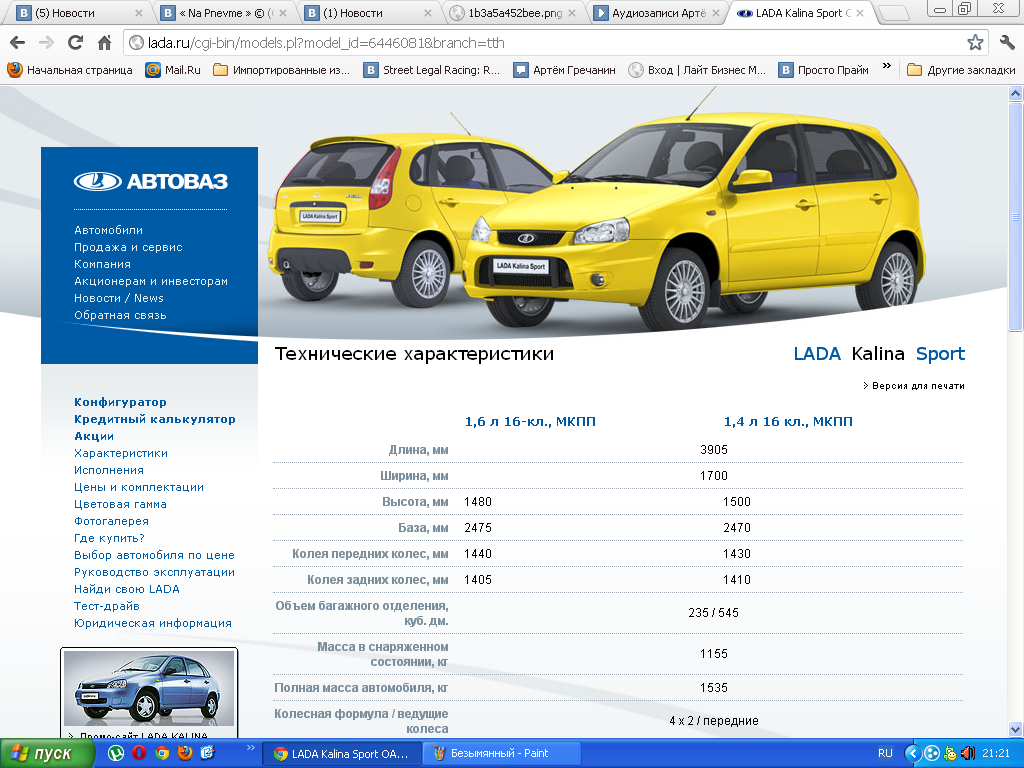Close the 'Аудиозаписи Артё' tab
1024x768 pixels.
tap(716, 13)
